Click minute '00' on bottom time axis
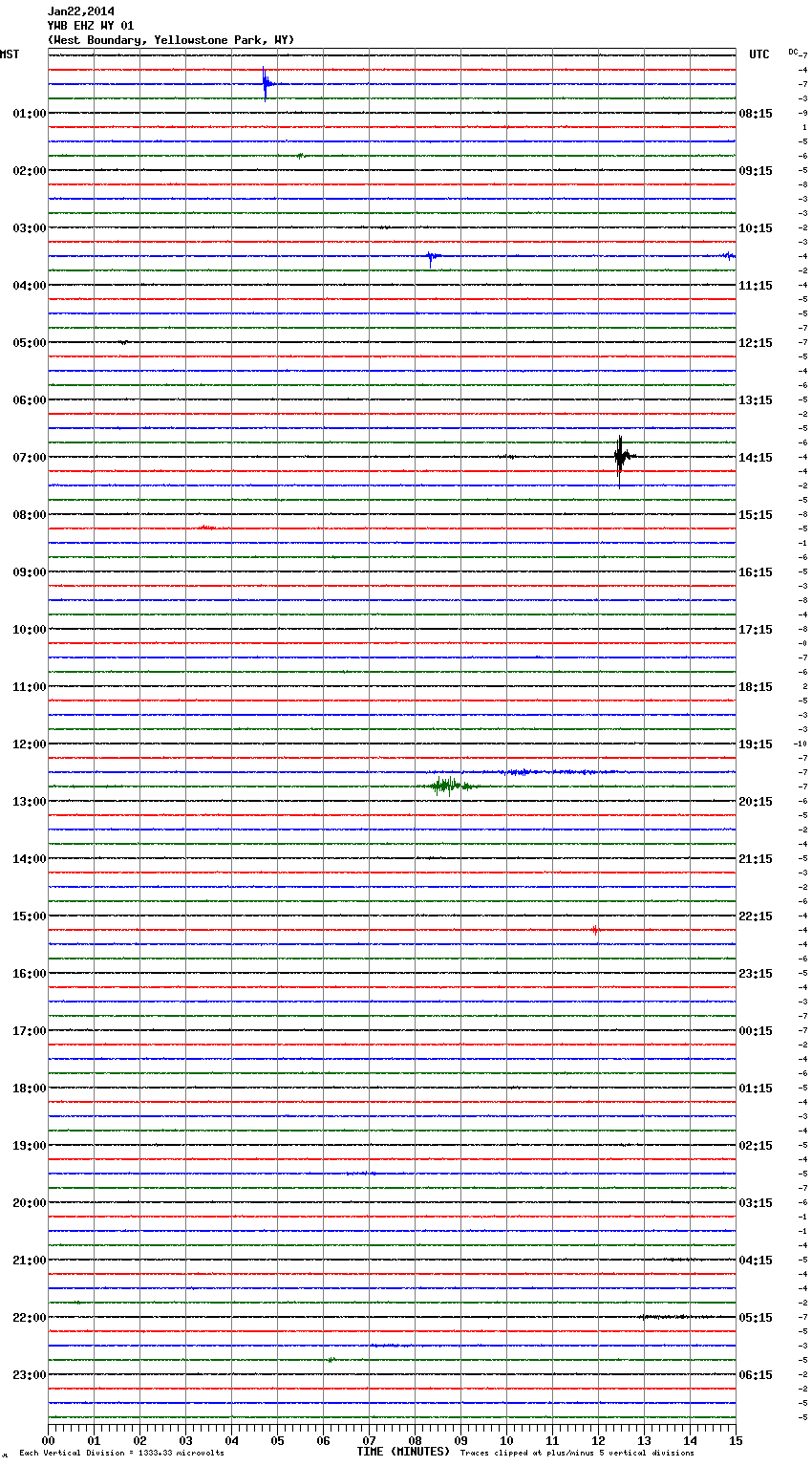 48,1440
